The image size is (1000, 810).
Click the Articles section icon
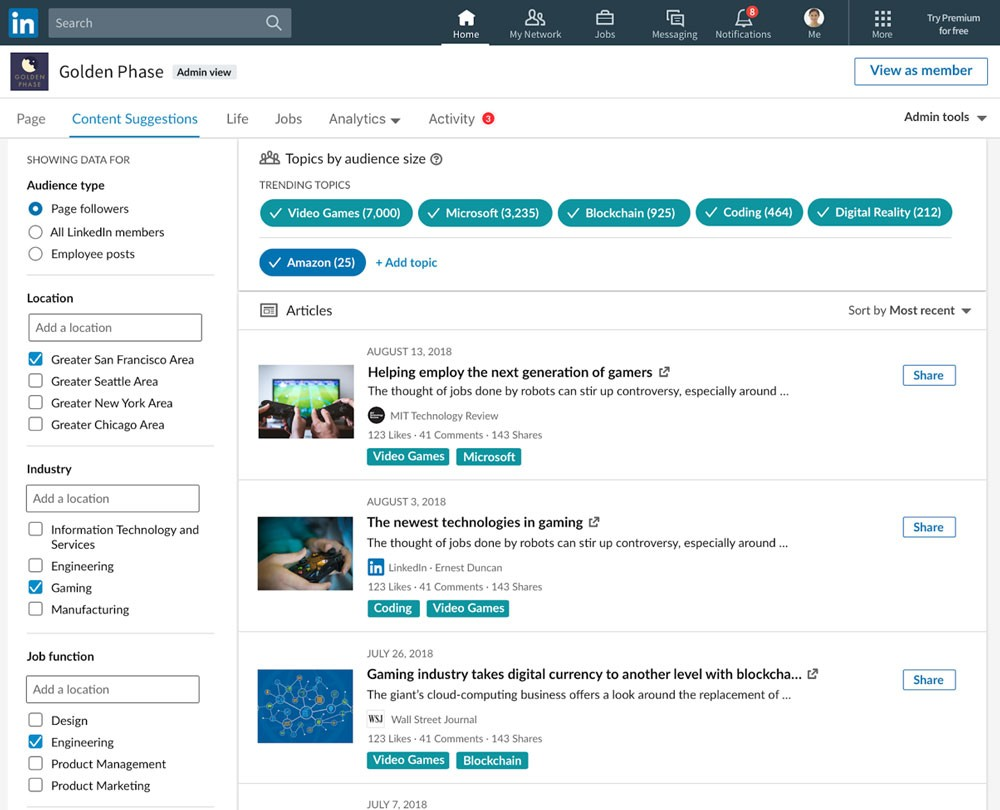[269, 311]
